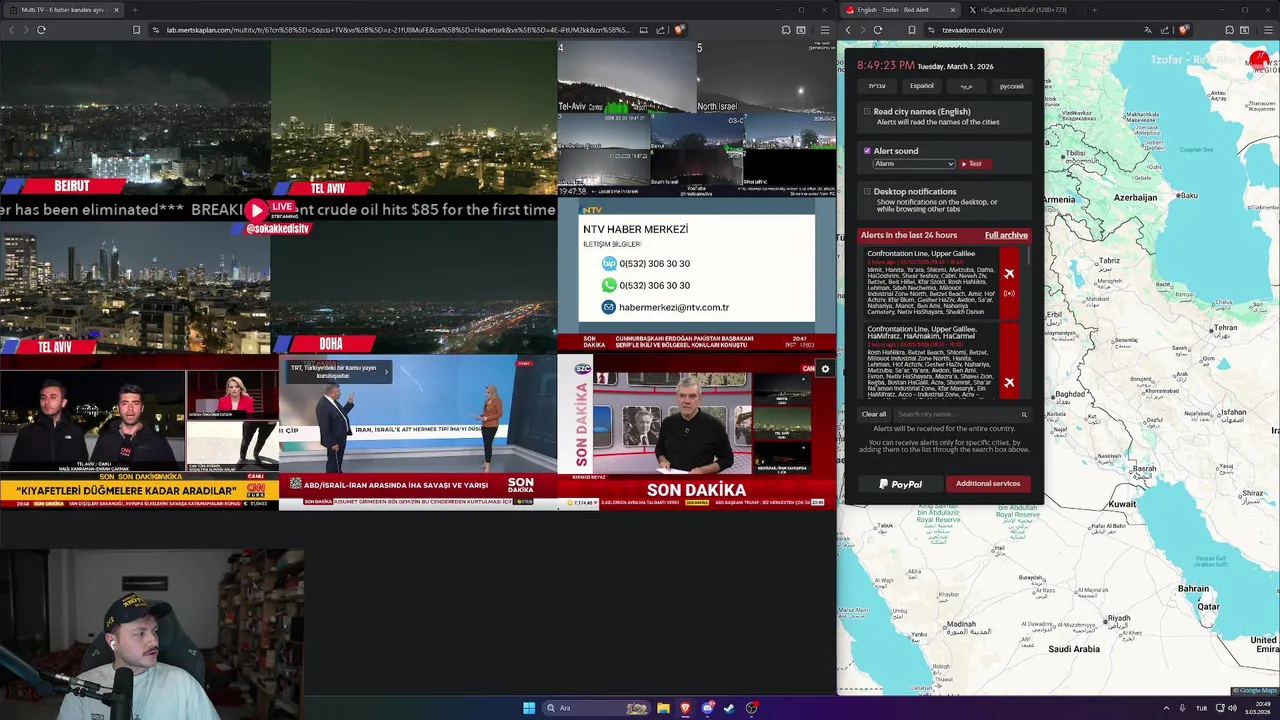Click the siren icon on first Confrontation Line alert
The width and height of the screenshot is (1280, 720).
click(1009, 294)
